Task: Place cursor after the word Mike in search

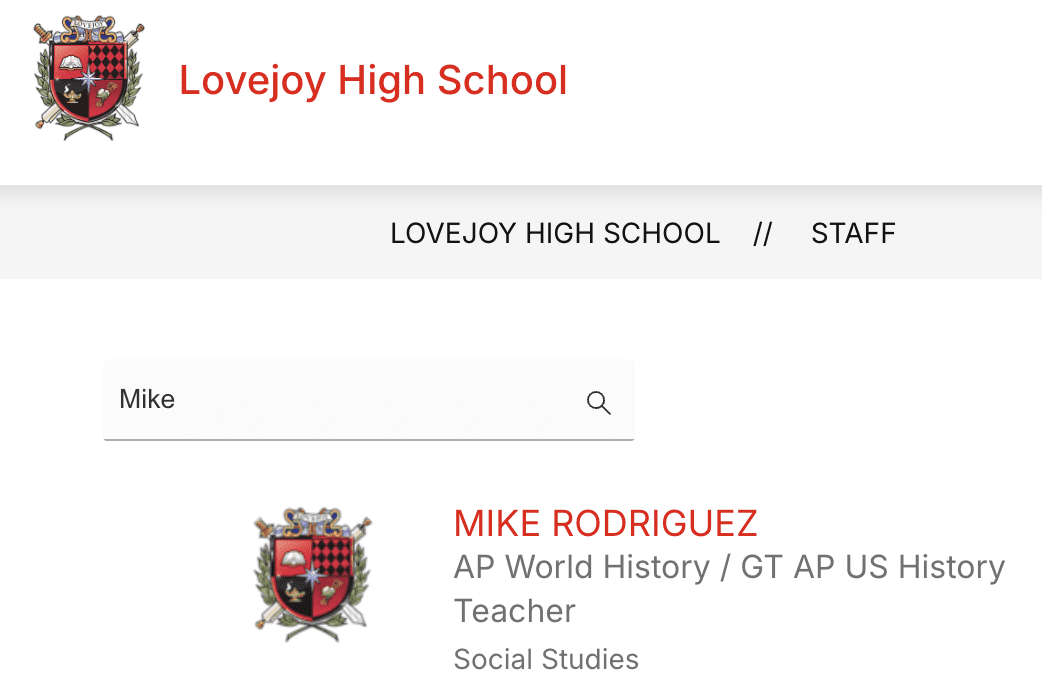Action: pyautogui.click(x=176, y=400)
